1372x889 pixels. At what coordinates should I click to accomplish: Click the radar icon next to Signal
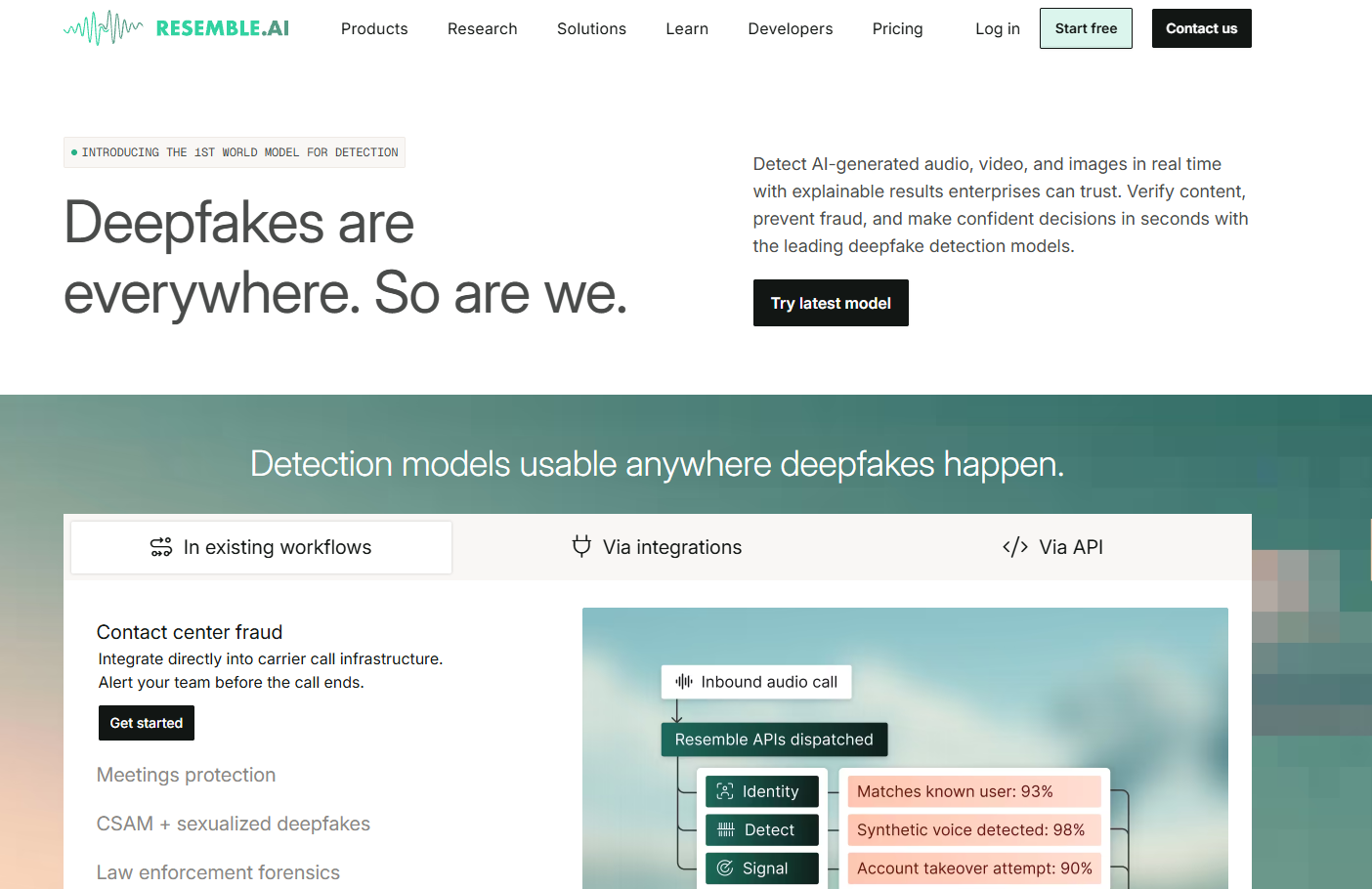click(725, 868)
